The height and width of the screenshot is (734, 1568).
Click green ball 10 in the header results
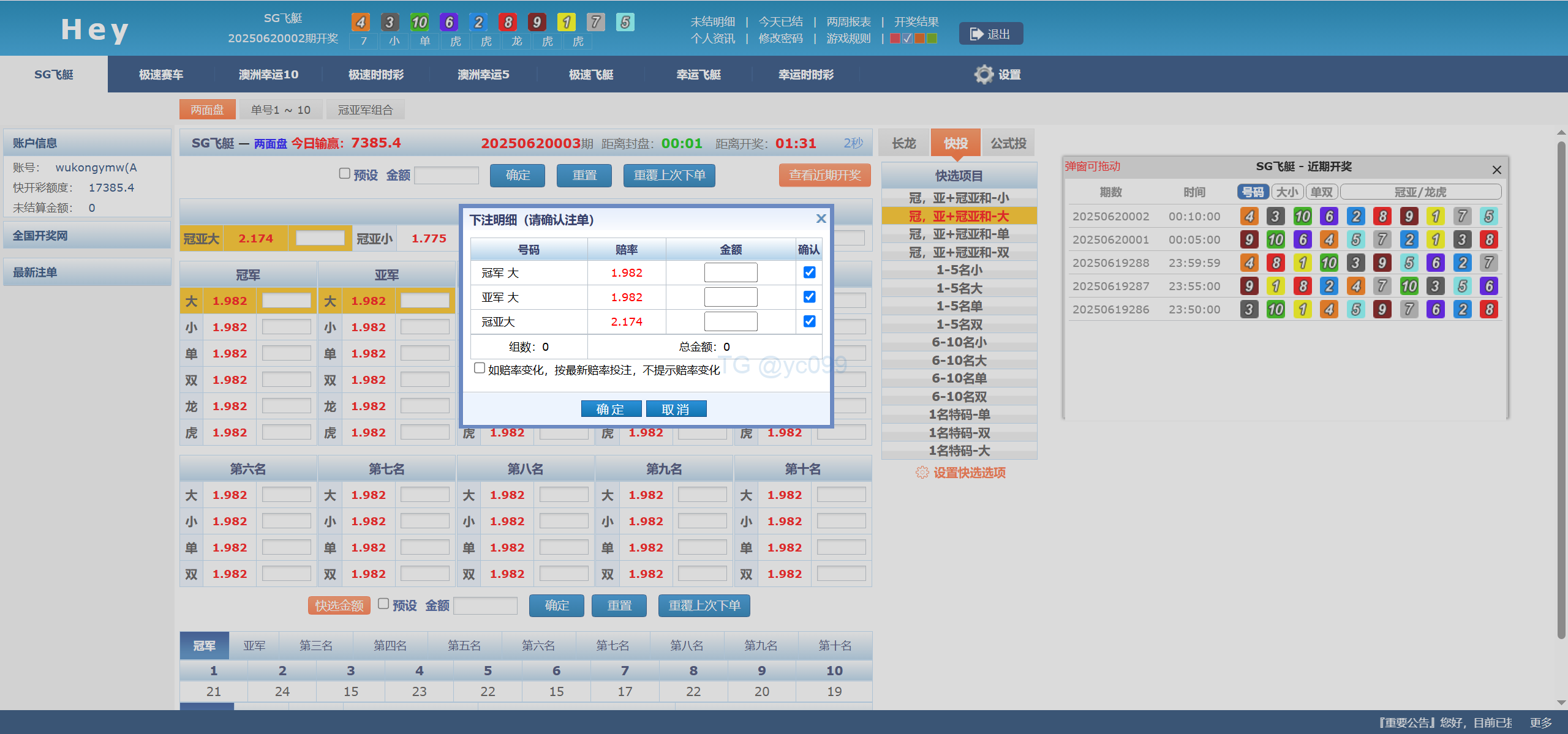click(419, 23)
